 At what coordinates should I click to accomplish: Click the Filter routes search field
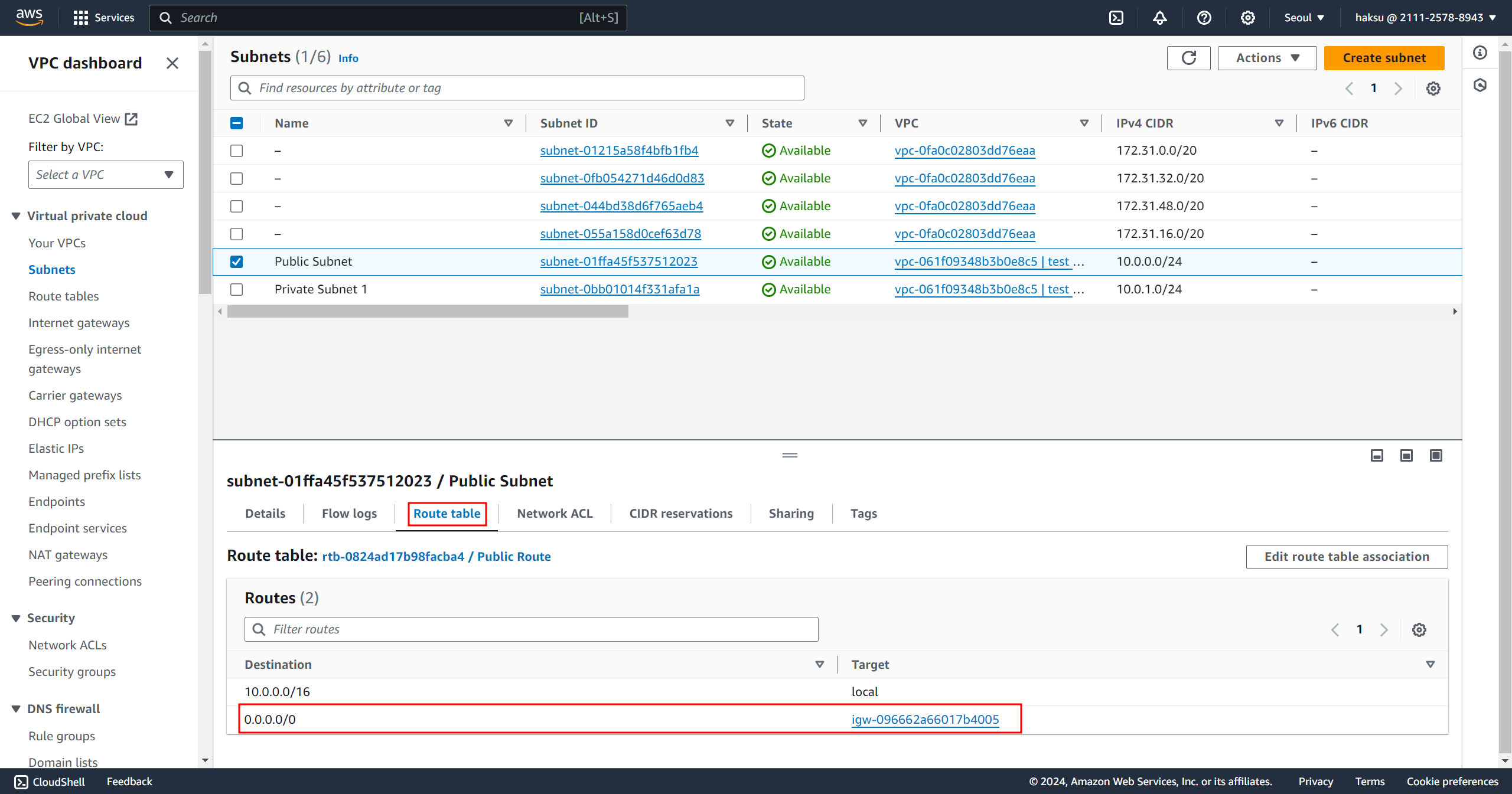532,629
